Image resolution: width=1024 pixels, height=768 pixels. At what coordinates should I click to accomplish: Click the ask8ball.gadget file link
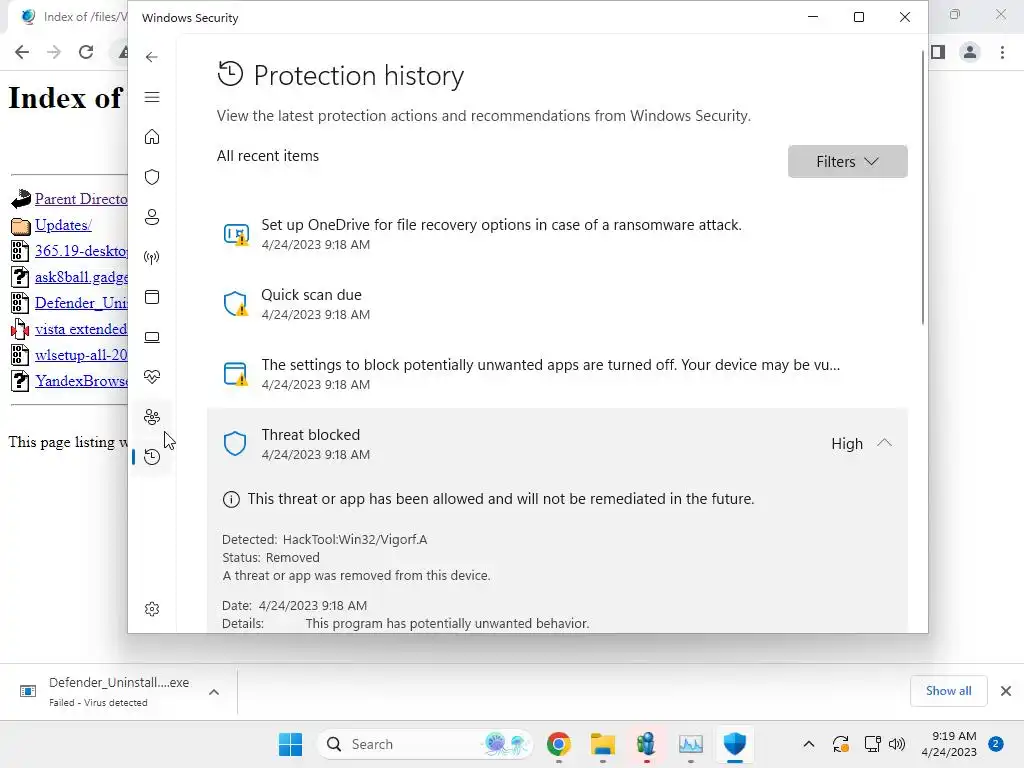(x=81, y=277)
